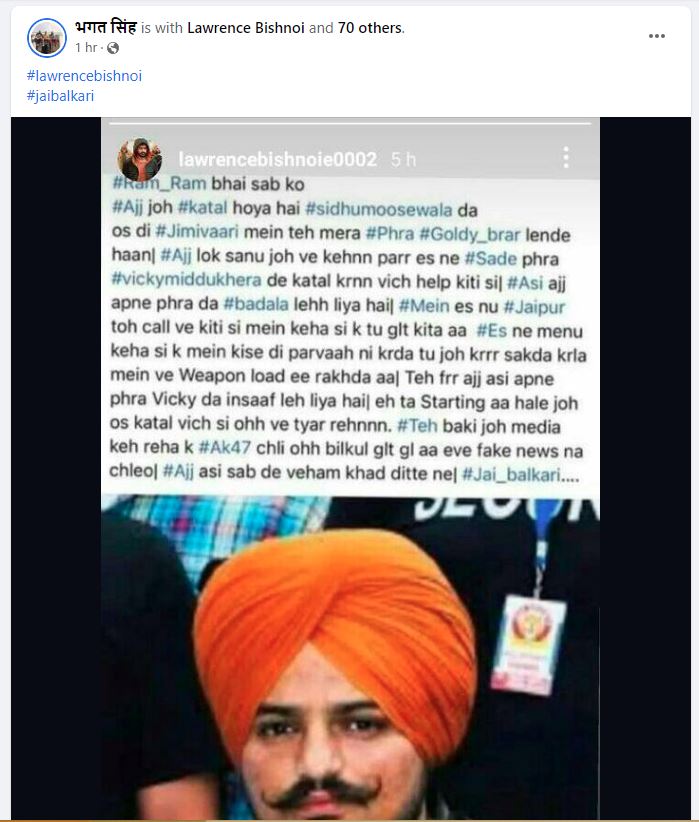This screenshot has width=699, height=822.
Task: Open the post options three-dot menu
Action: pos(657,36)
